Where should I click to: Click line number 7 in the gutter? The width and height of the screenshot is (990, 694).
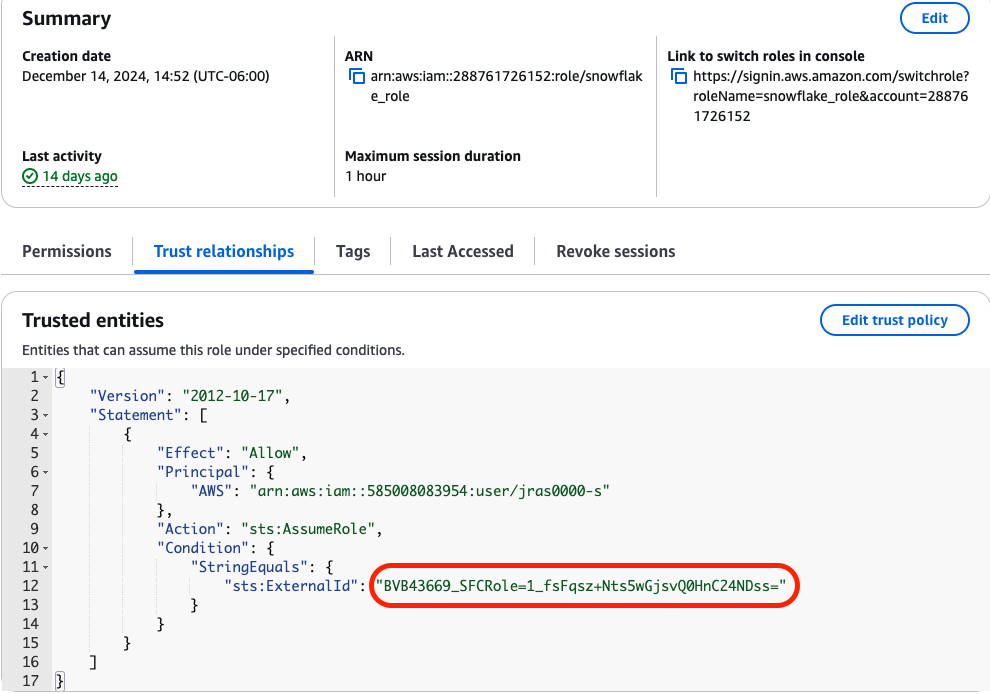34,491
